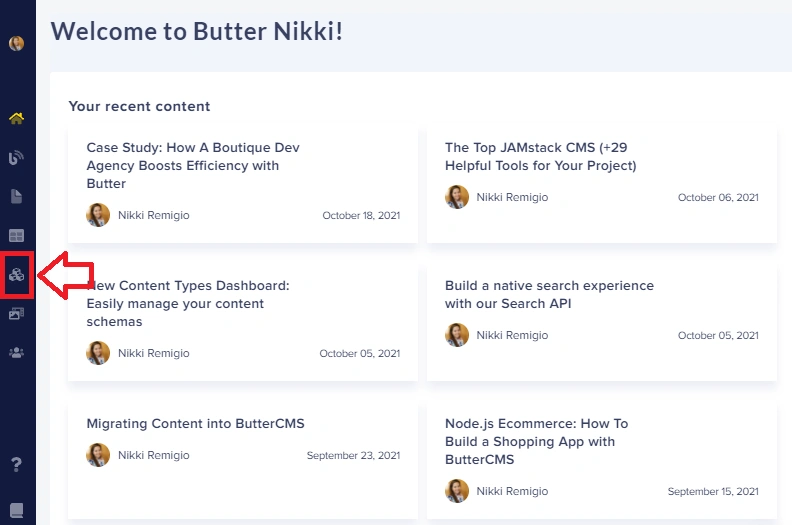
Task: Click the October 18, 2021 date
Action: (361, 215)
